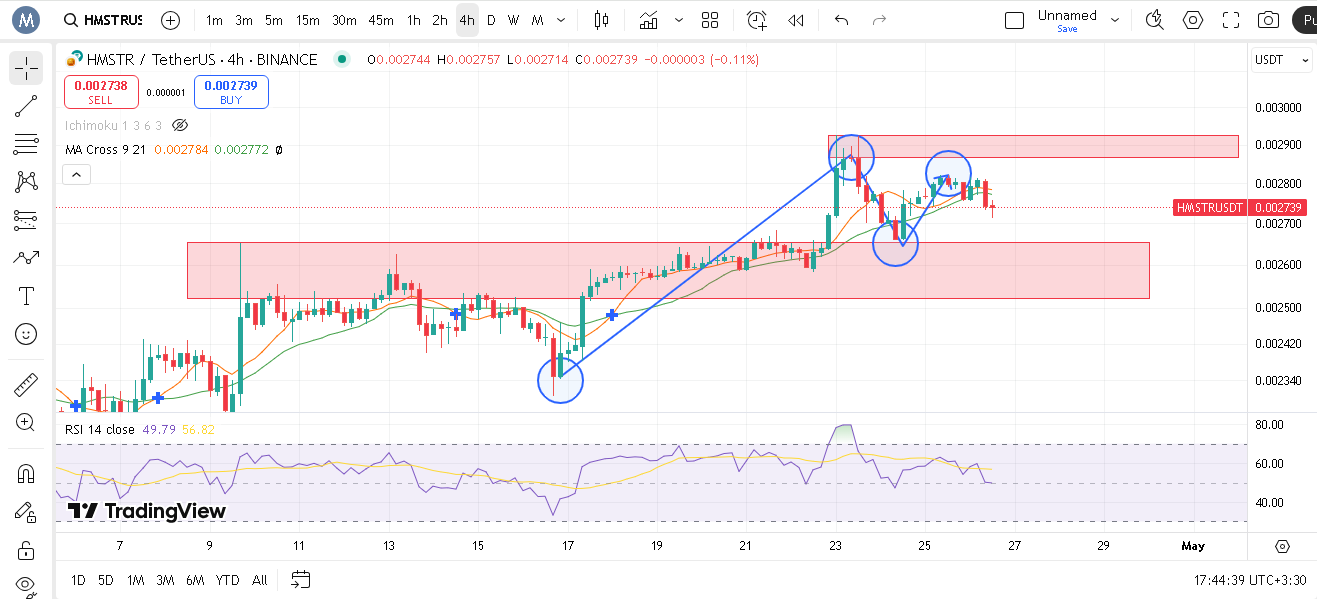Open chart settings hexagon icon
The height and width of the screenshot is (599, 1317).
pos(1193,20)
